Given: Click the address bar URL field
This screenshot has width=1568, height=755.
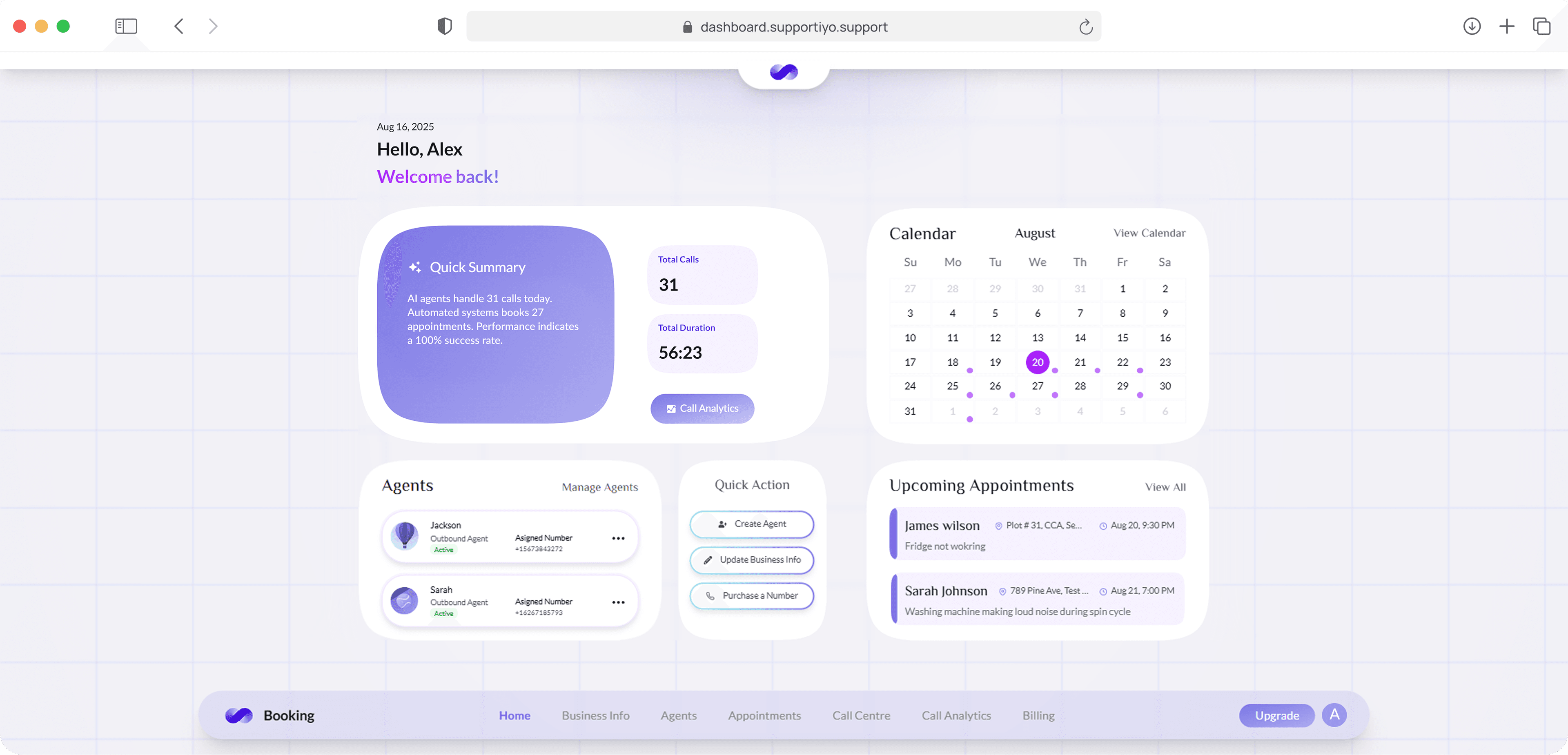Looking at the screenshot, I should coord(784,27).
